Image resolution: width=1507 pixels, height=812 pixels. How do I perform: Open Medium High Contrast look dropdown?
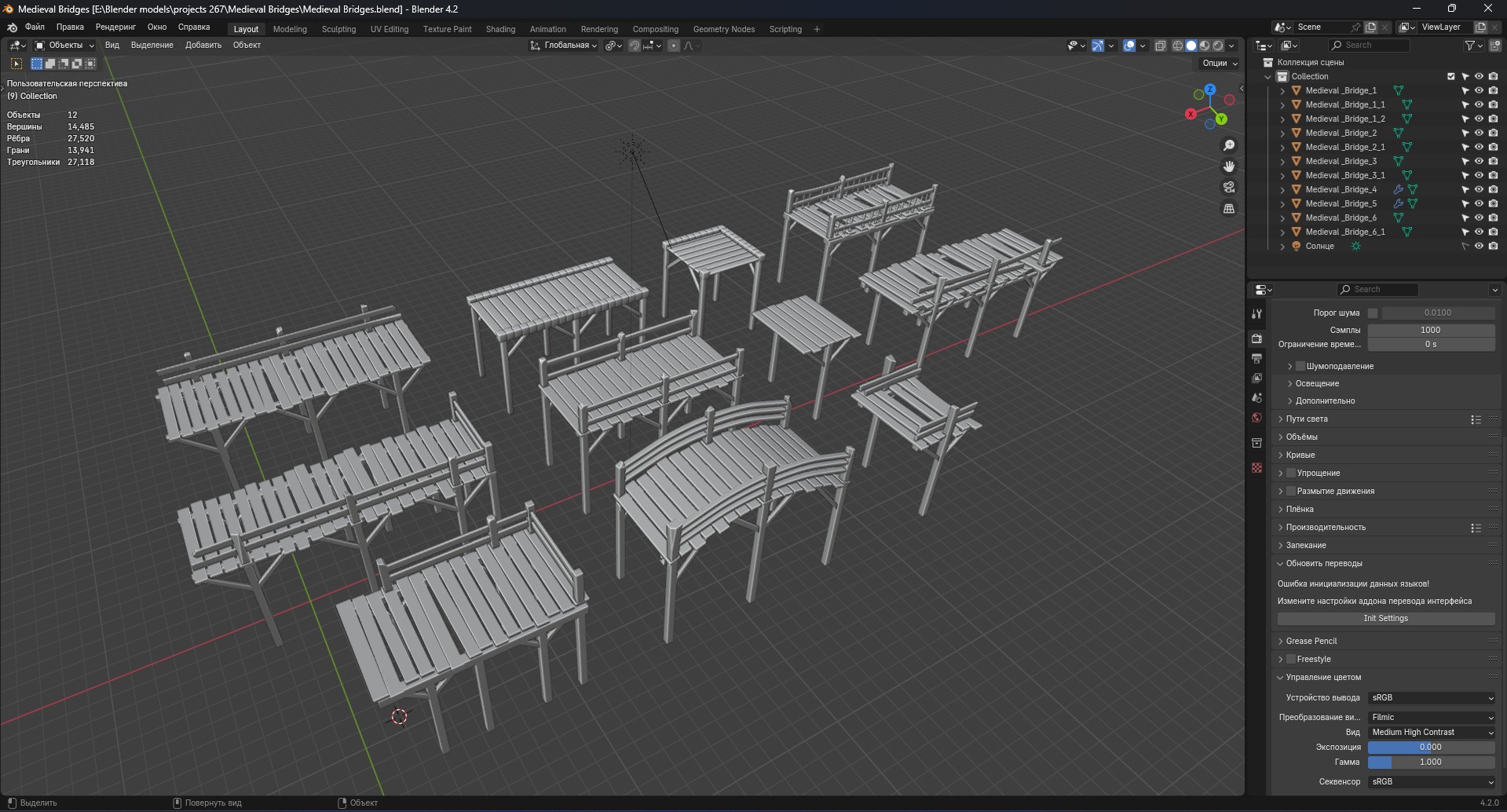pos(1432,732)
